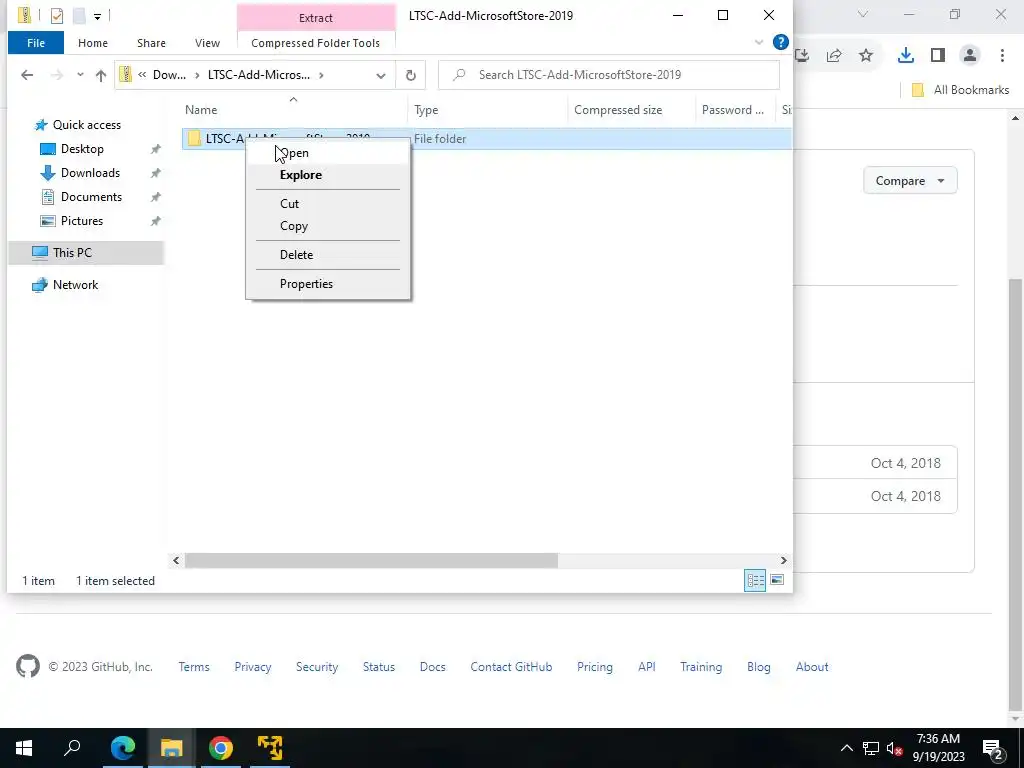
Task: Click the Search LTSC-Add-MicrosoftStore-2019 box
Action: 609,75
